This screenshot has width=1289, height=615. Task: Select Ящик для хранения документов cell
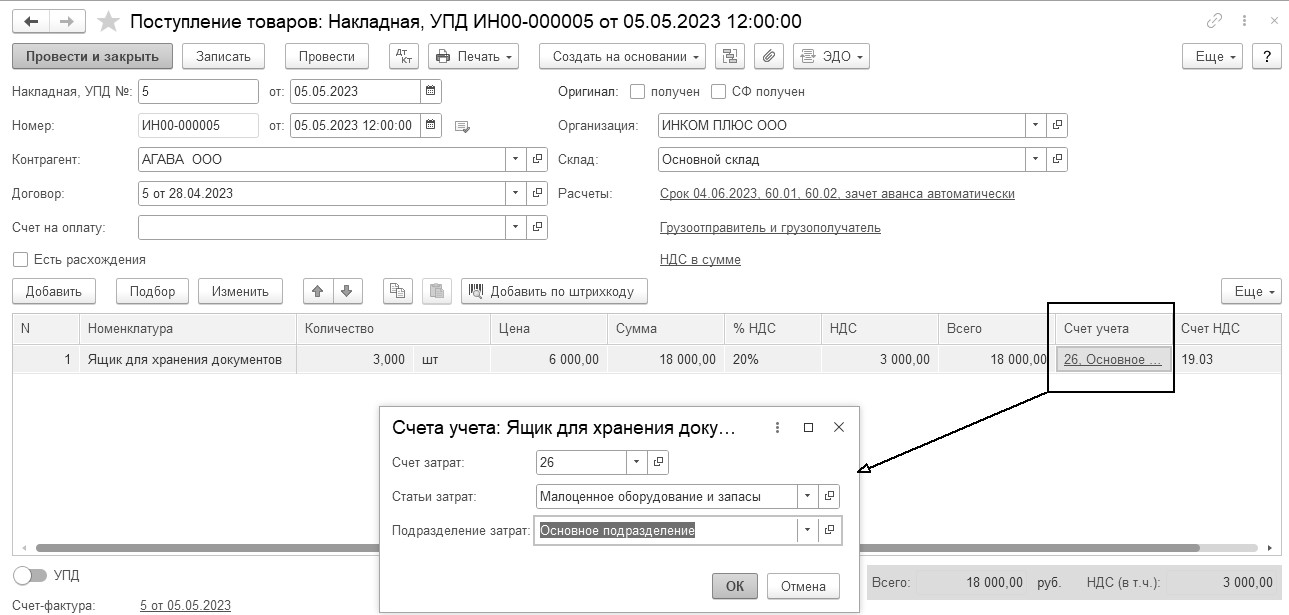click(187, 359)
